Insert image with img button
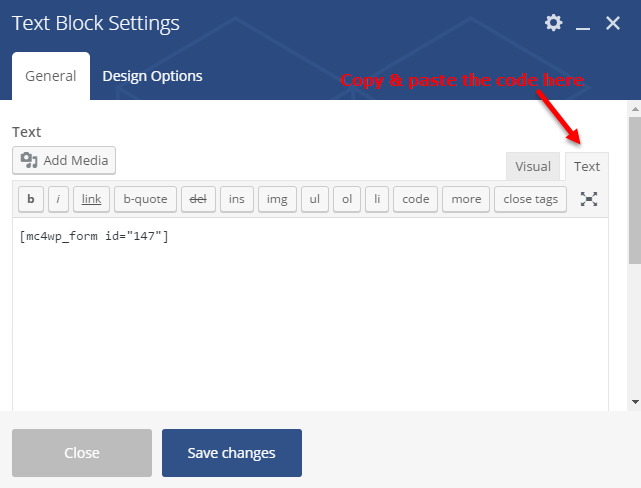The width and height of the screenshot is (641, 488). coord(277,199)
